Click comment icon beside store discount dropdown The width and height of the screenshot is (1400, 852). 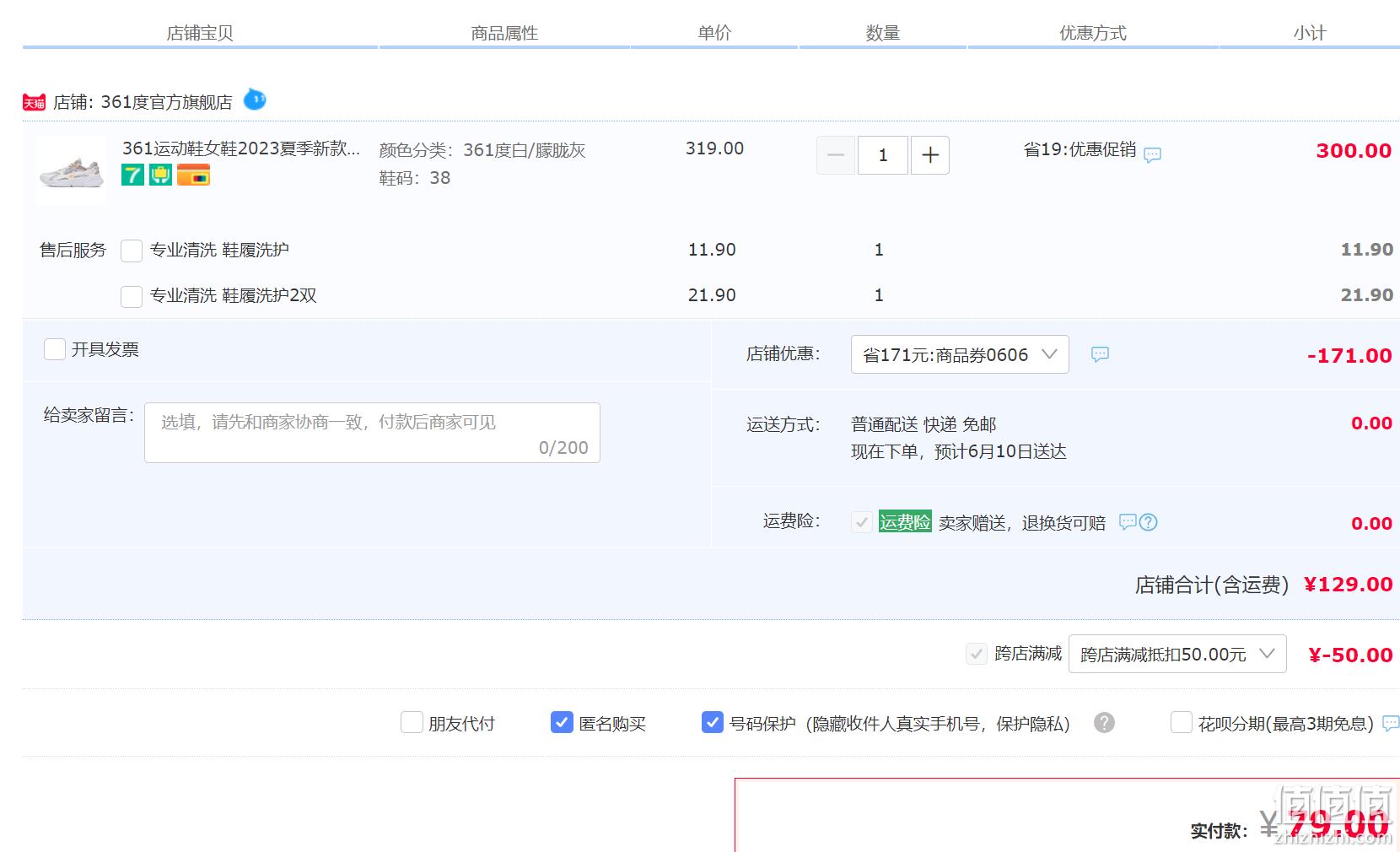pyautogui.click(x=1100, y=354)
